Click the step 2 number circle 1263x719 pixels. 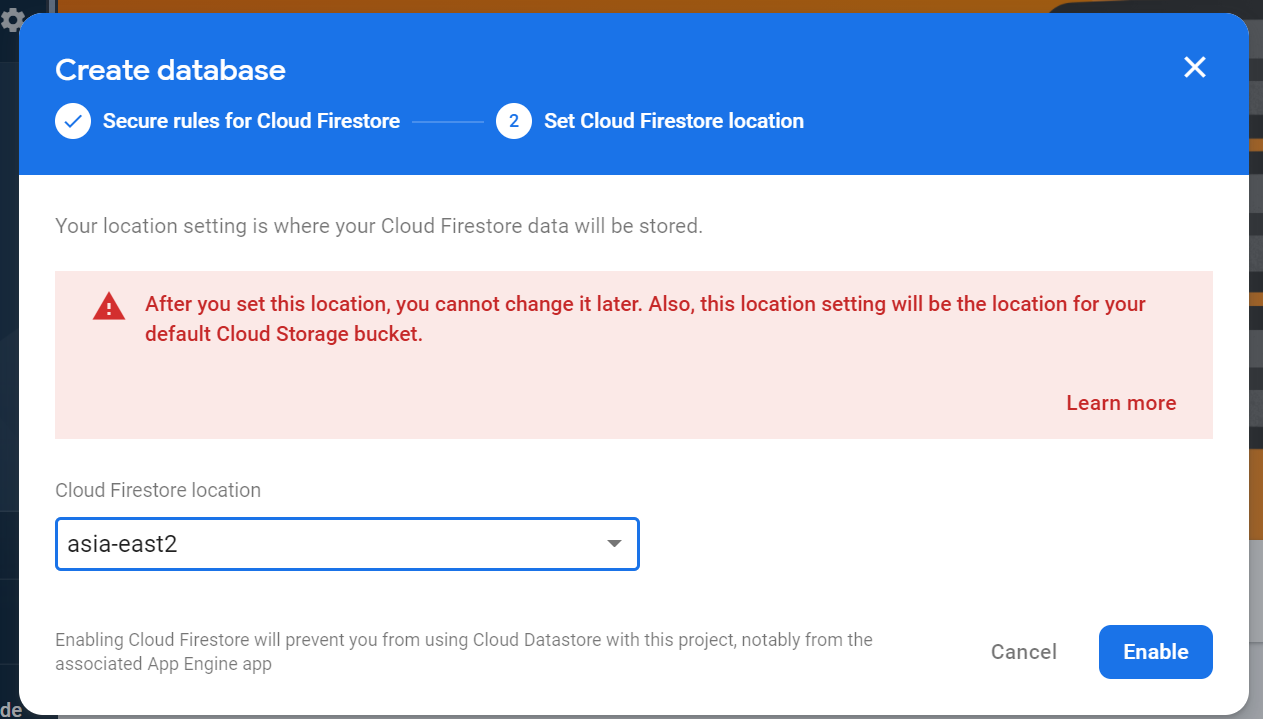pyautogui.click(x=513, y=122)
